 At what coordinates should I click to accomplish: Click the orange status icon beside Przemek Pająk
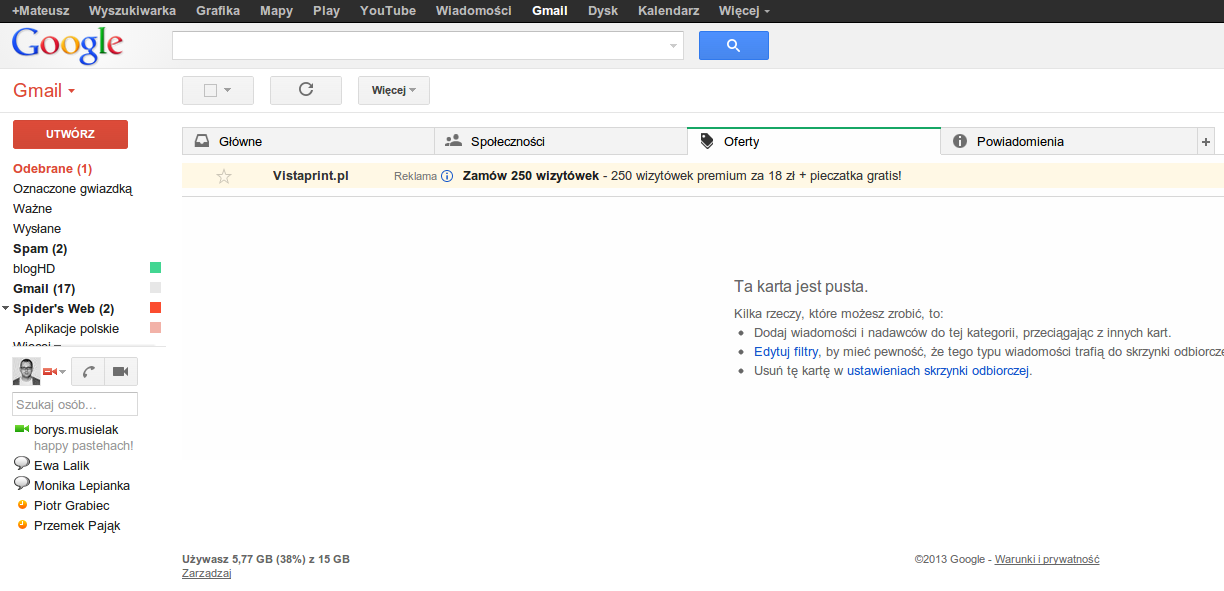[22, 524]
